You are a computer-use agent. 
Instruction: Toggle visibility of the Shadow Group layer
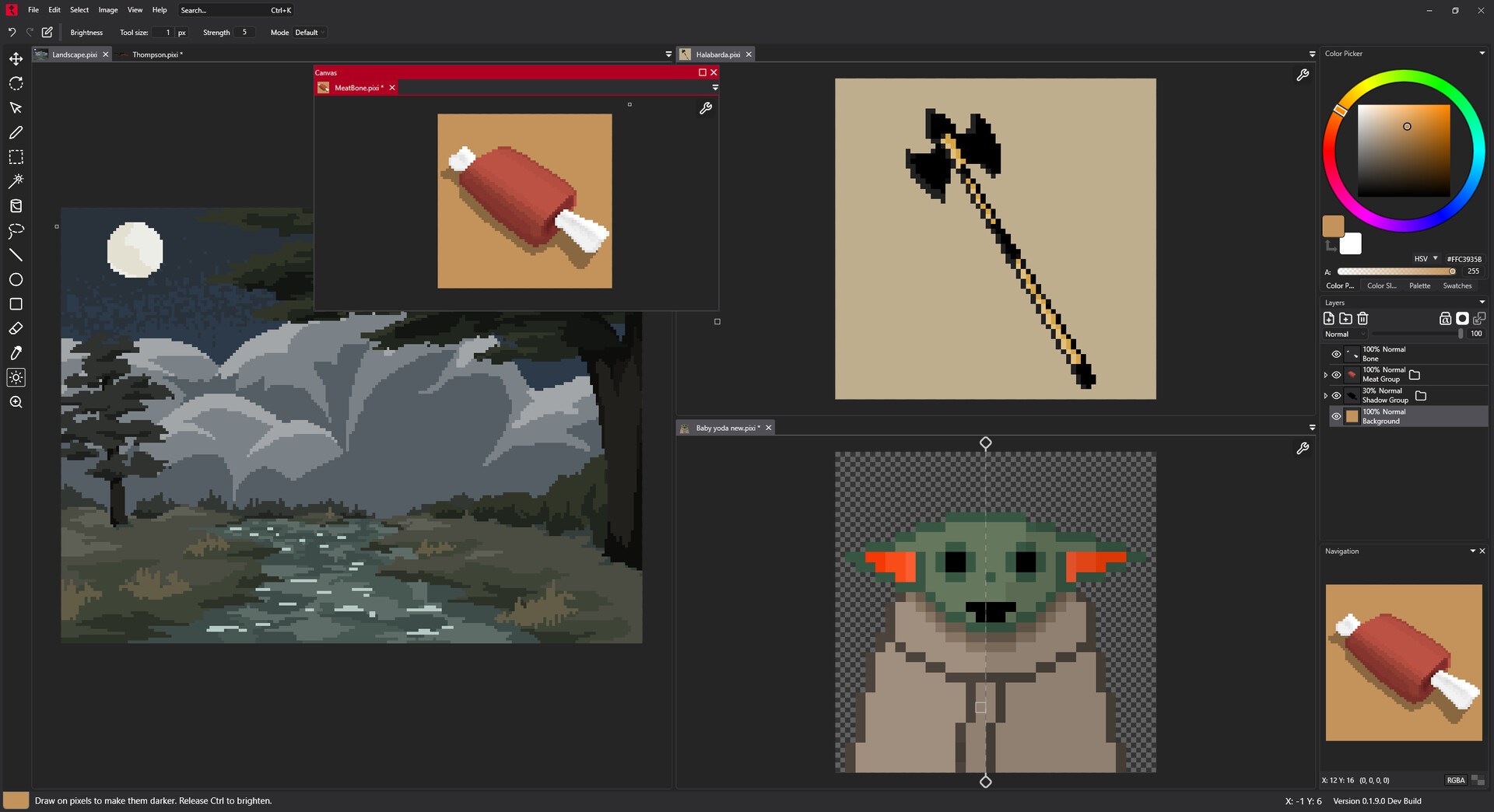tap(1337, 395)
